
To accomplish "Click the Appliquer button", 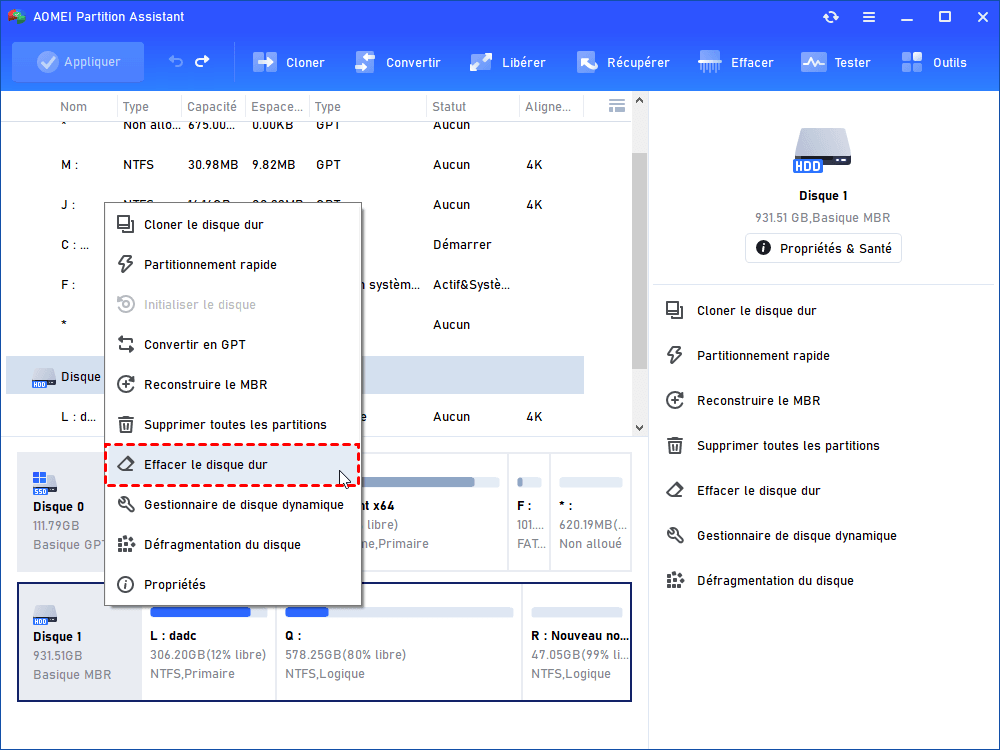I will (x=78, y=62).
